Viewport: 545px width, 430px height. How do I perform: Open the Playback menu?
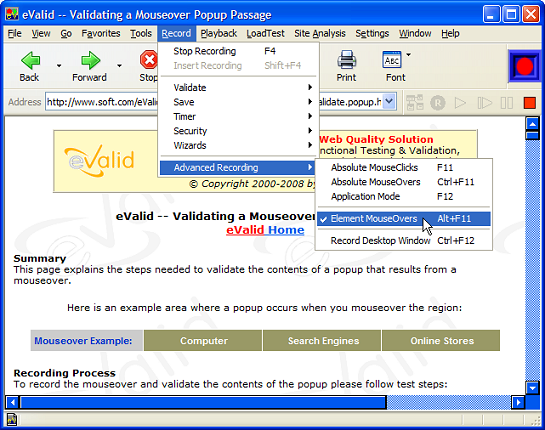[x=219, y=33]
